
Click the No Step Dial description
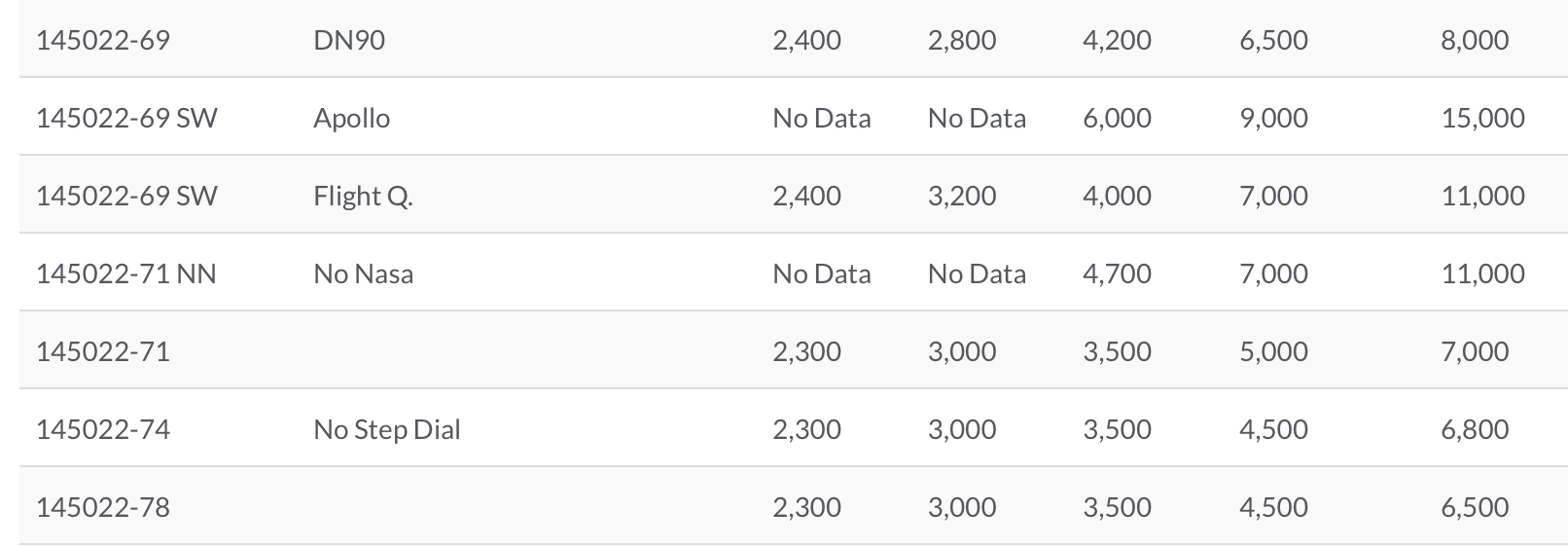tap(386, 429)
